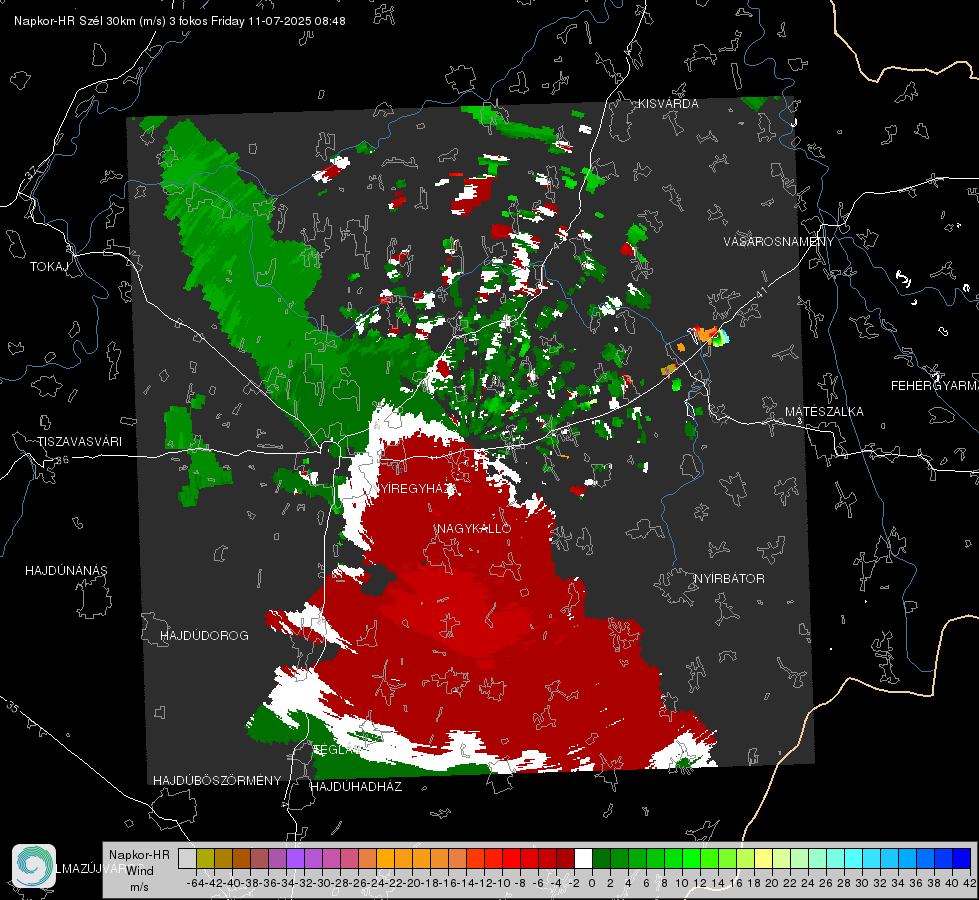
Task: Click the road number 41 near Vásárosnamény
Action: click(760, 292)
